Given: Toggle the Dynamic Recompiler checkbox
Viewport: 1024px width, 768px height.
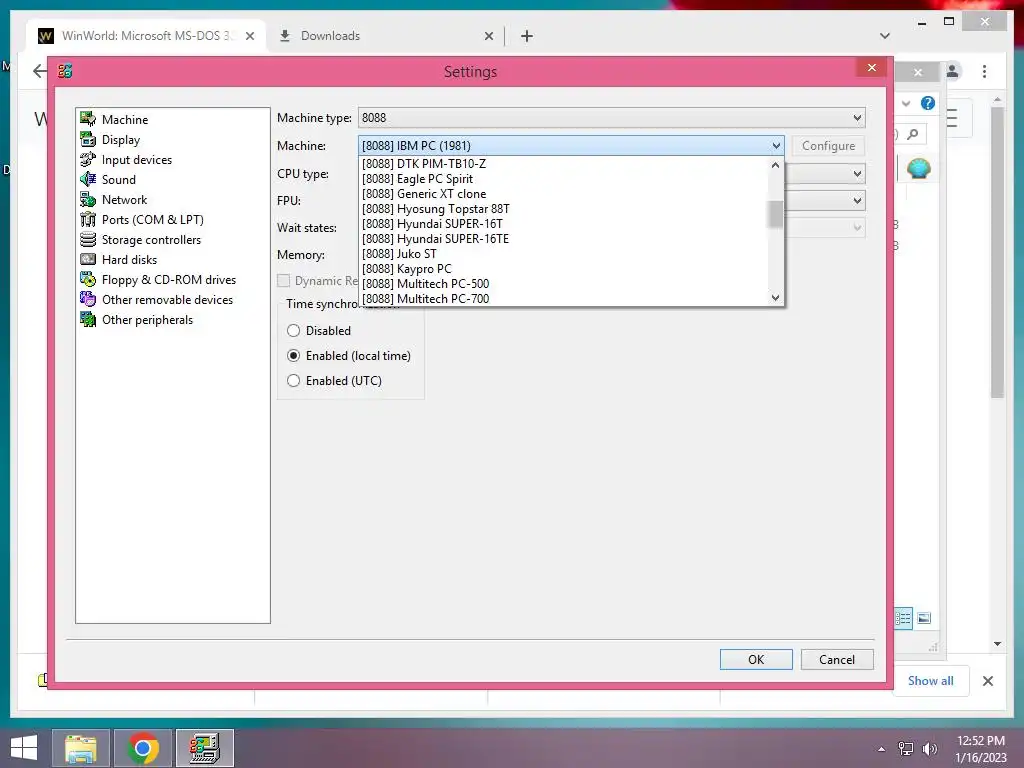Looking at the screenshot, I should coord(283,281).
